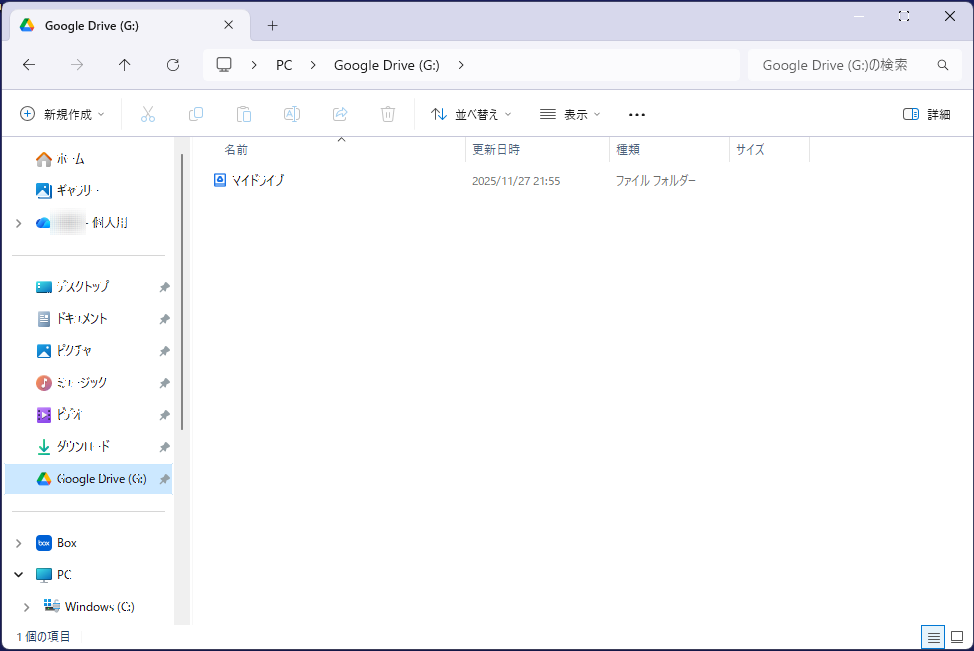Viewport: 974px width, 651px height.
Task: Expand the Box tree node
Action: pyautogui.click(x=18, y=543)
